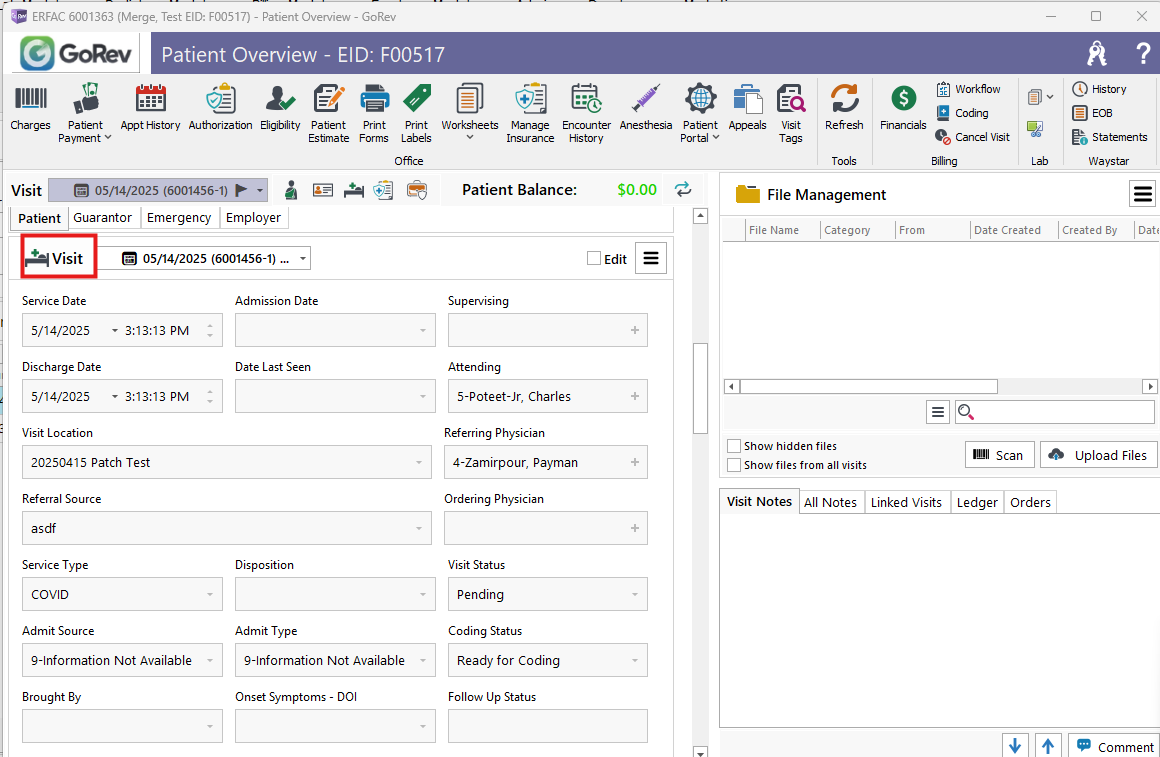Open Visit Tags

(791, 114)
